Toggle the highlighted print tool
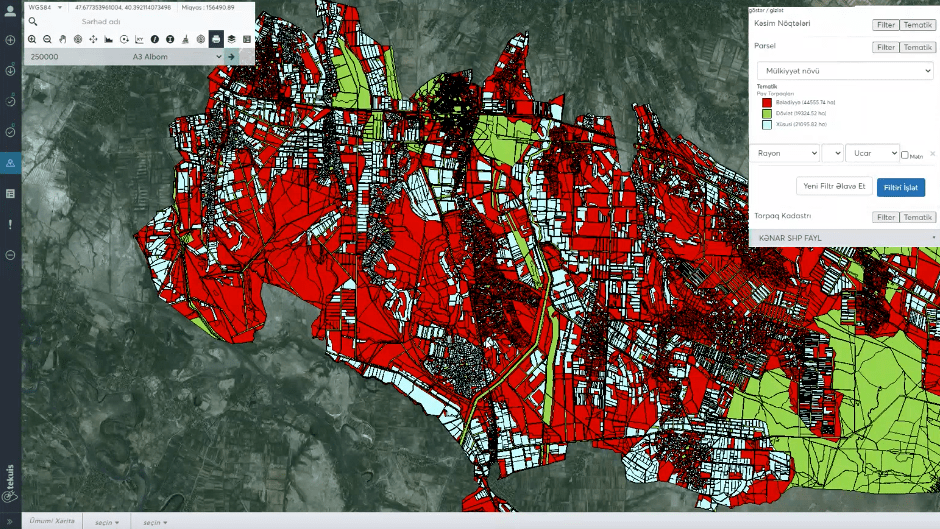This screenshot has height=529, width=940. click(216, 39)
